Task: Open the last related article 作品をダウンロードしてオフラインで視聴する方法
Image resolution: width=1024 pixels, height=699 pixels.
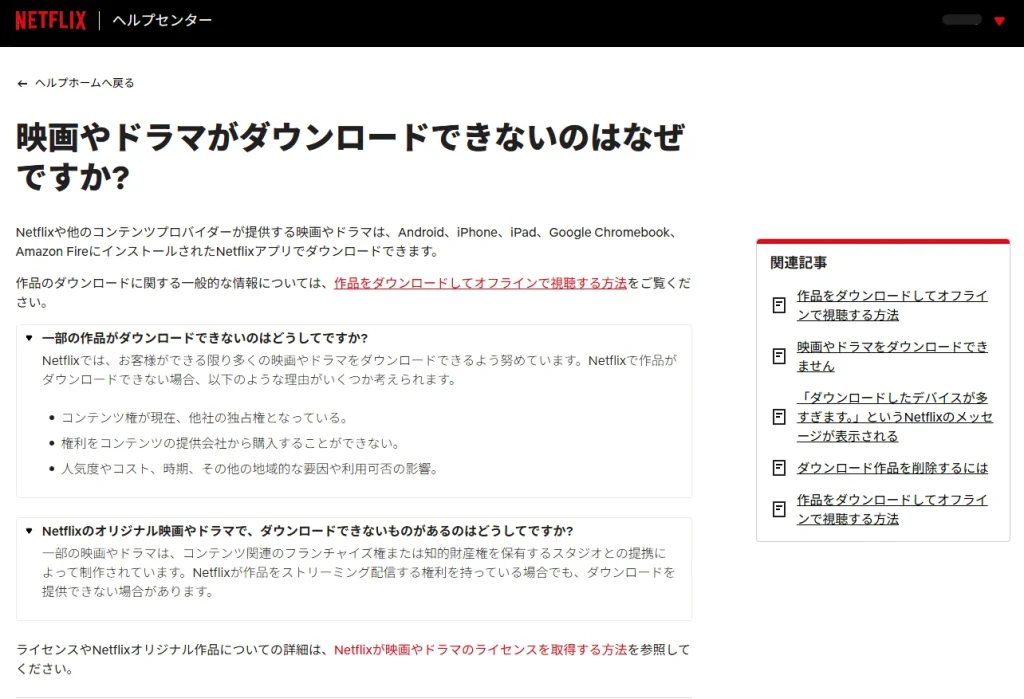Action: point(892,509)
